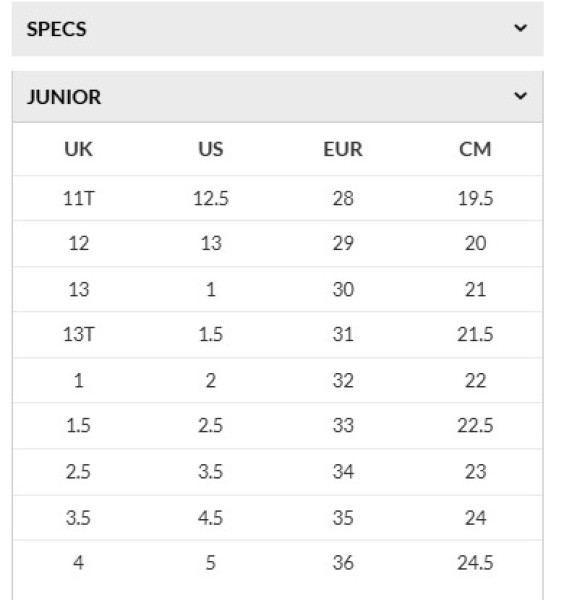
Task: Click EUR size 35 cell
Action: 343,517
